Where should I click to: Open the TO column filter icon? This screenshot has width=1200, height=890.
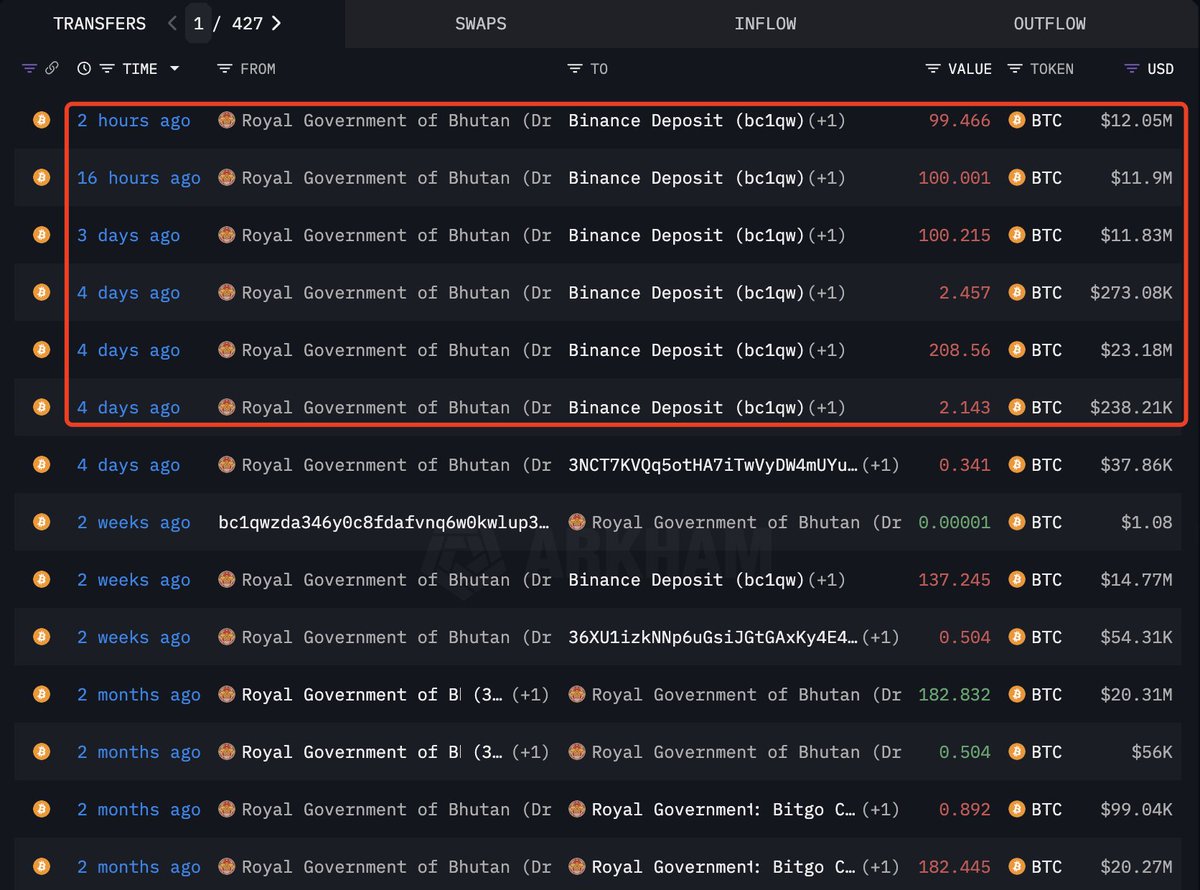click(575, 69)
